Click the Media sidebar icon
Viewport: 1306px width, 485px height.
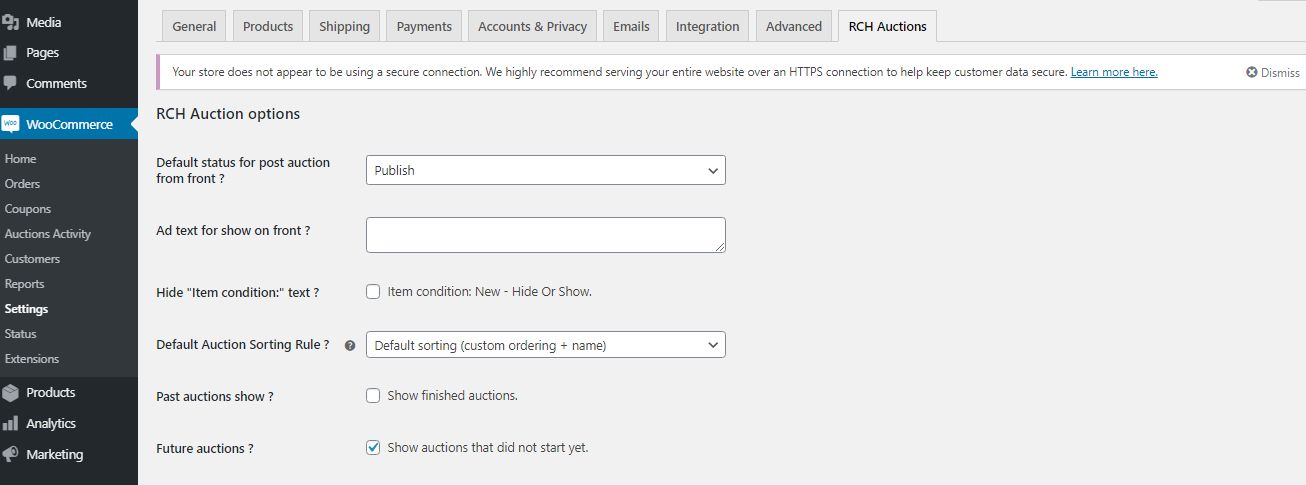[x=11, y=22]
